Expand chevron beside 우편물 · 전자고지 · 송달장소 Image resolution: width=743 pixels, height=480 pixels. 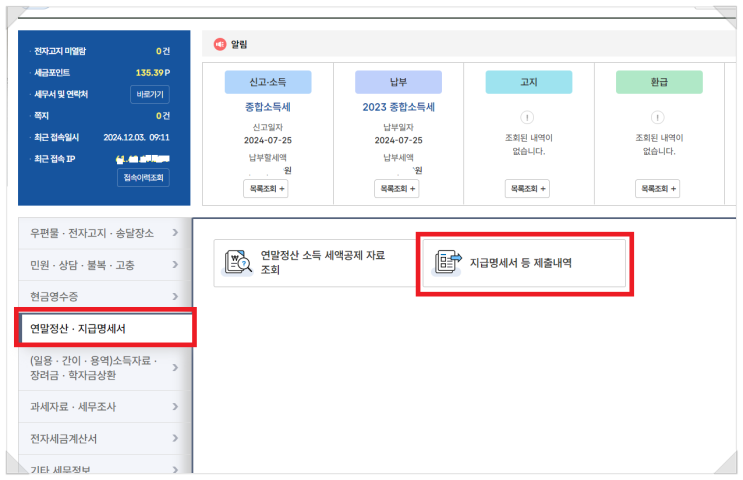175,232
